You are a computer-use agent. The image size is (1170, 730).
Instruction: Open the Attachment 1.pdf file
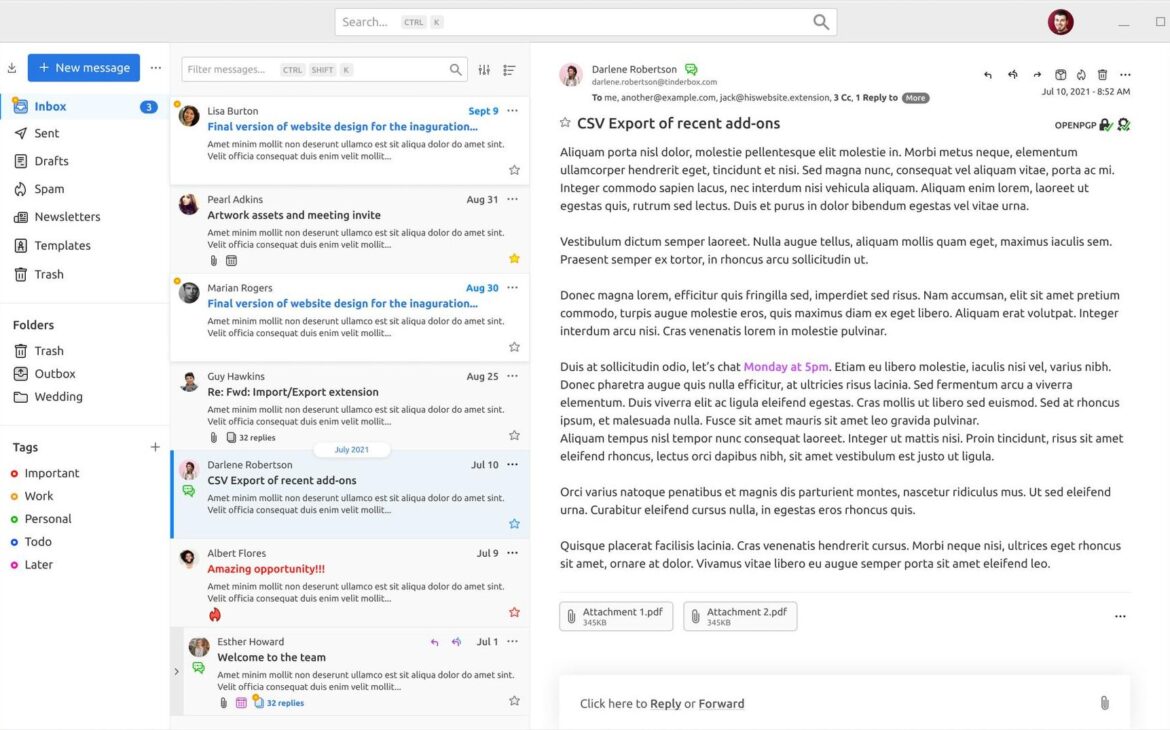pyautogui.click(x=616, y=616)
